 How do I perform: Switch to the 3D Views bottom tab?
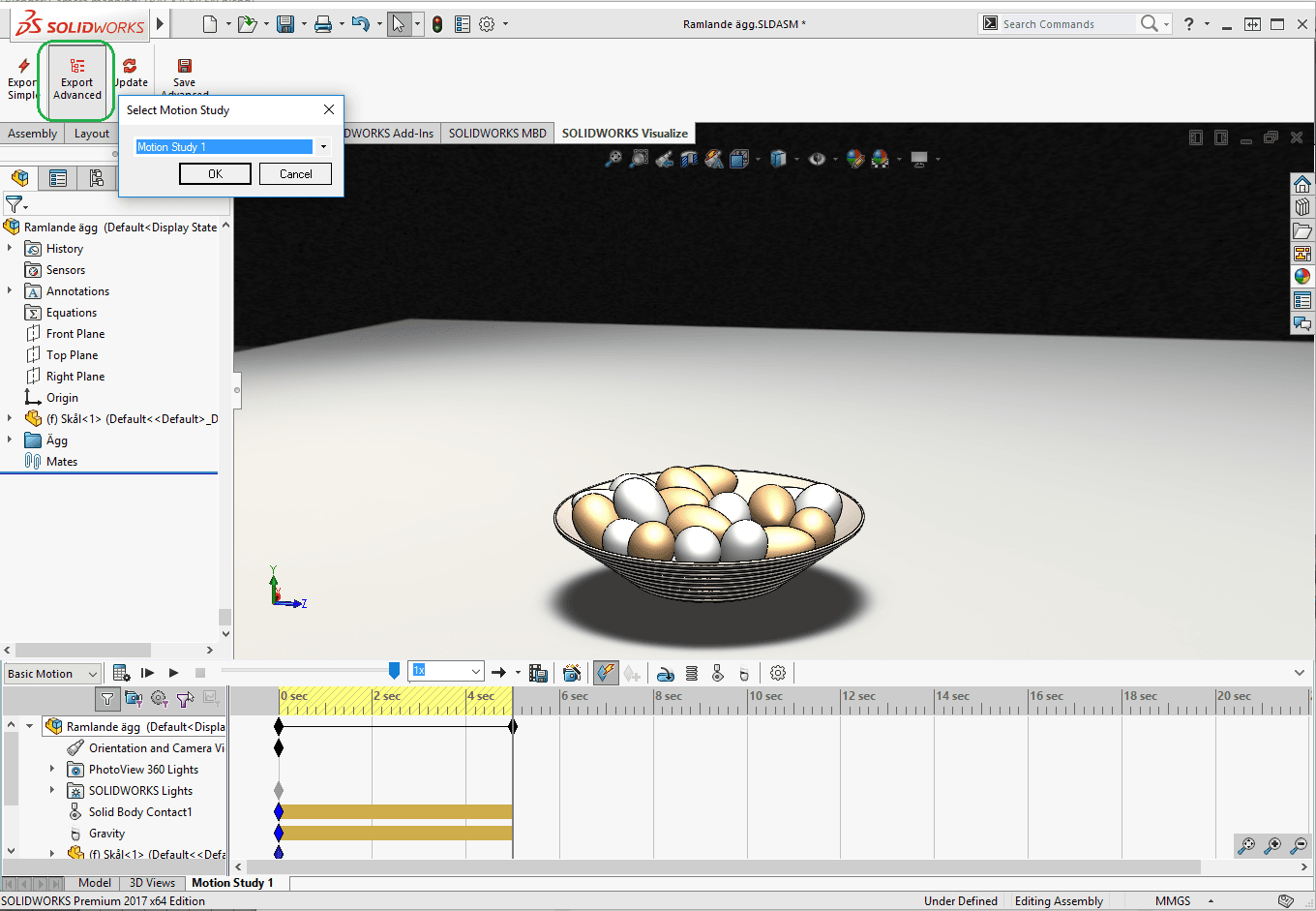pos(152,883)
